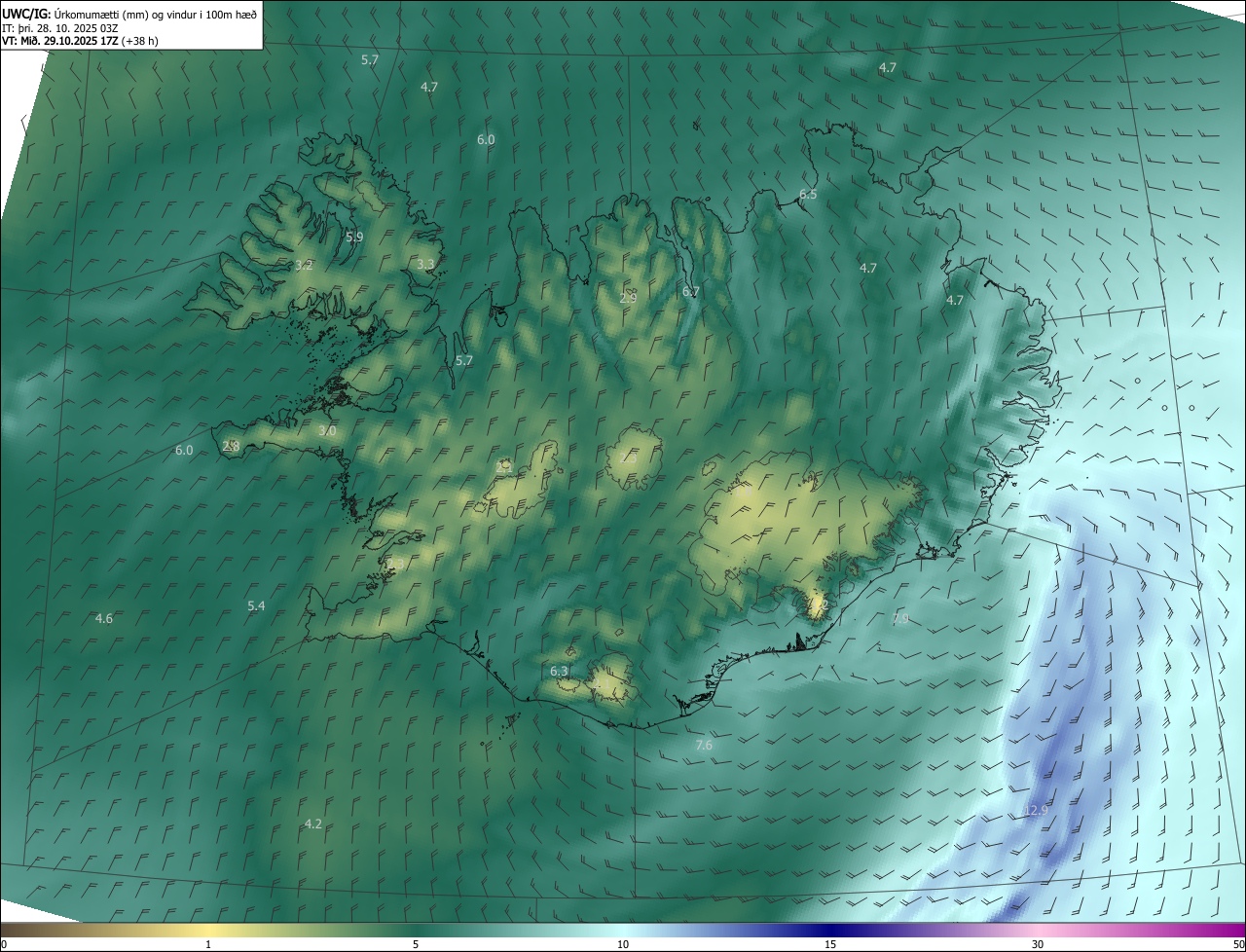Click the 4.6 value west of Iceland
This screenshot has height=952, width=1246.
pyautogui.click(x=104, y=619)
